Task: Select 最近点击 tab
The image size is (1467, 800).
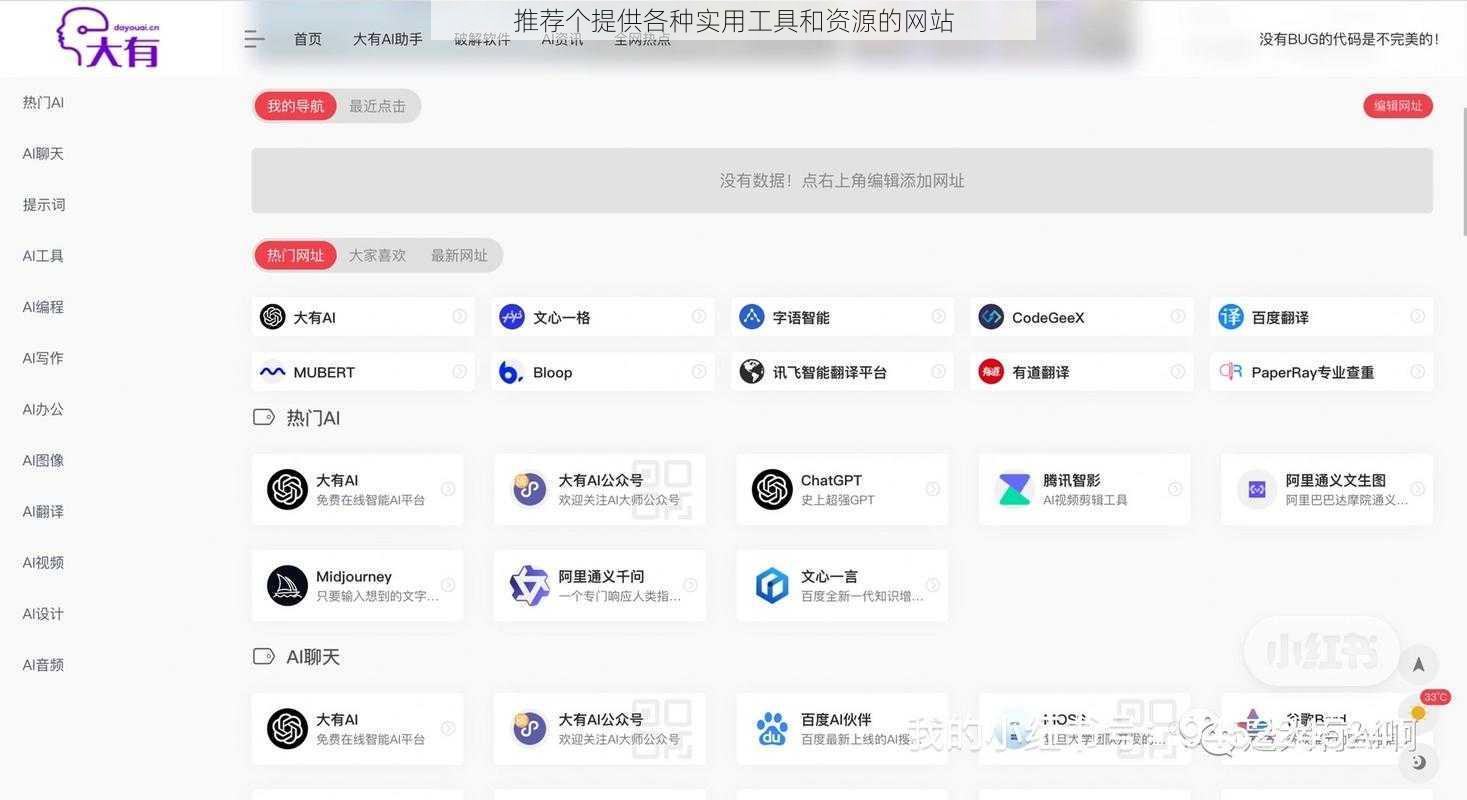Action: click(x=377, y=106)
